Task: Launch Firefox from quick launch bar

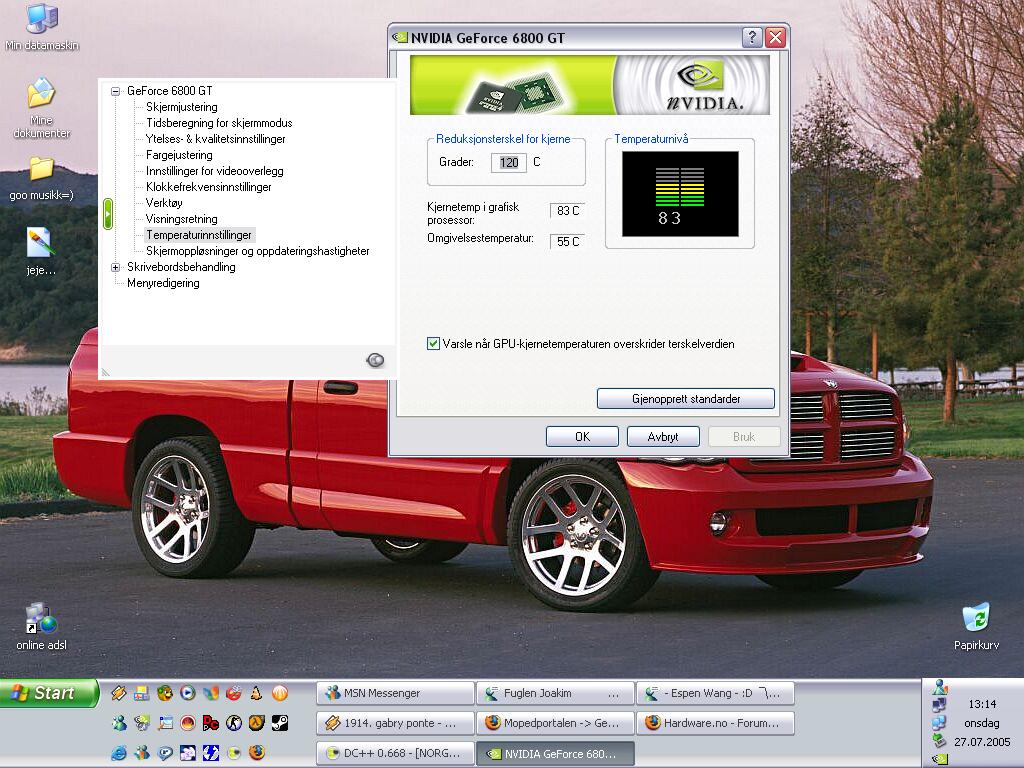Action: (x=257, y=752)
